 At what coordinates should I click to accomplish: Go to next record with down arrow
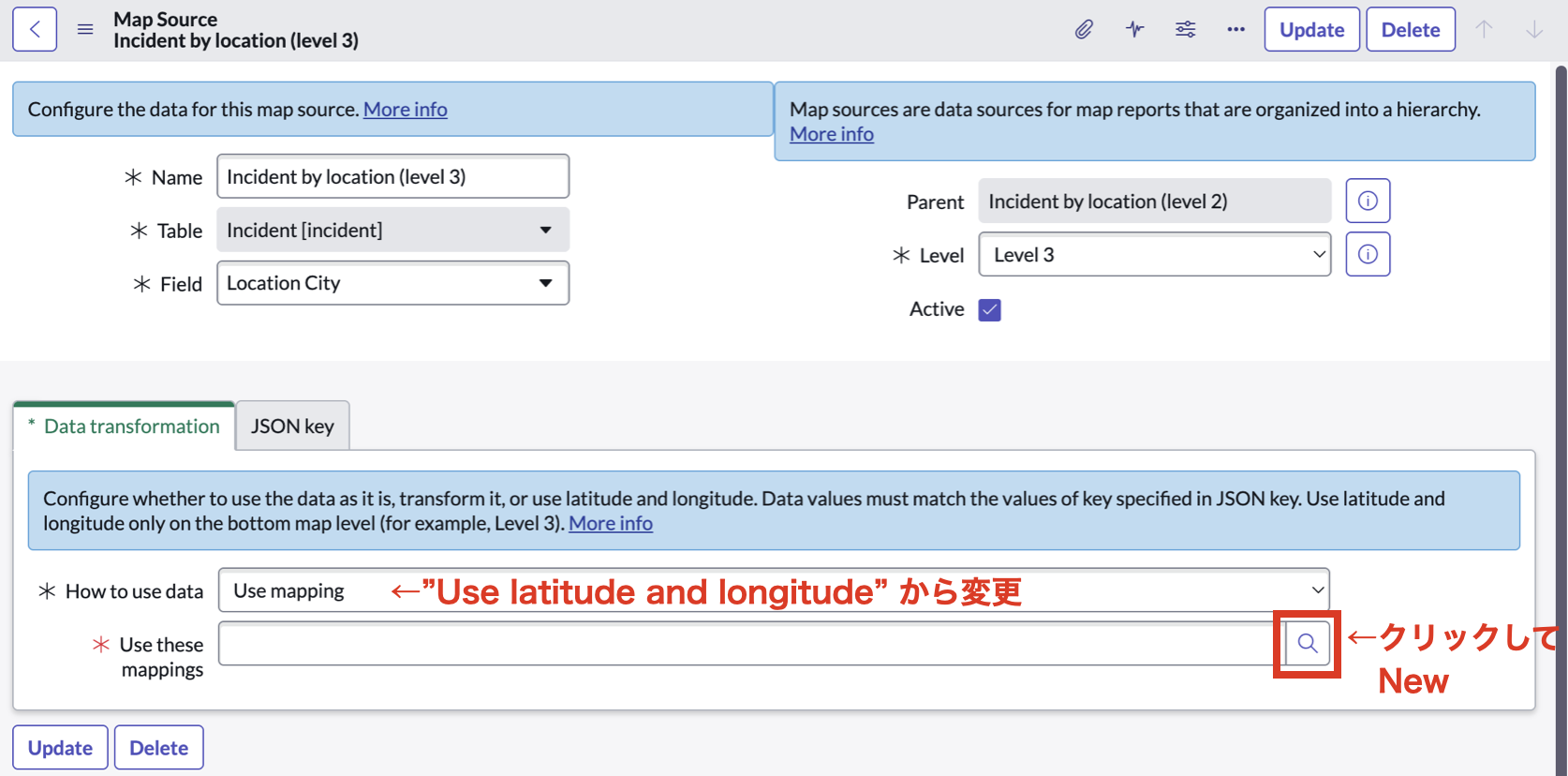tap(1534, 29)
